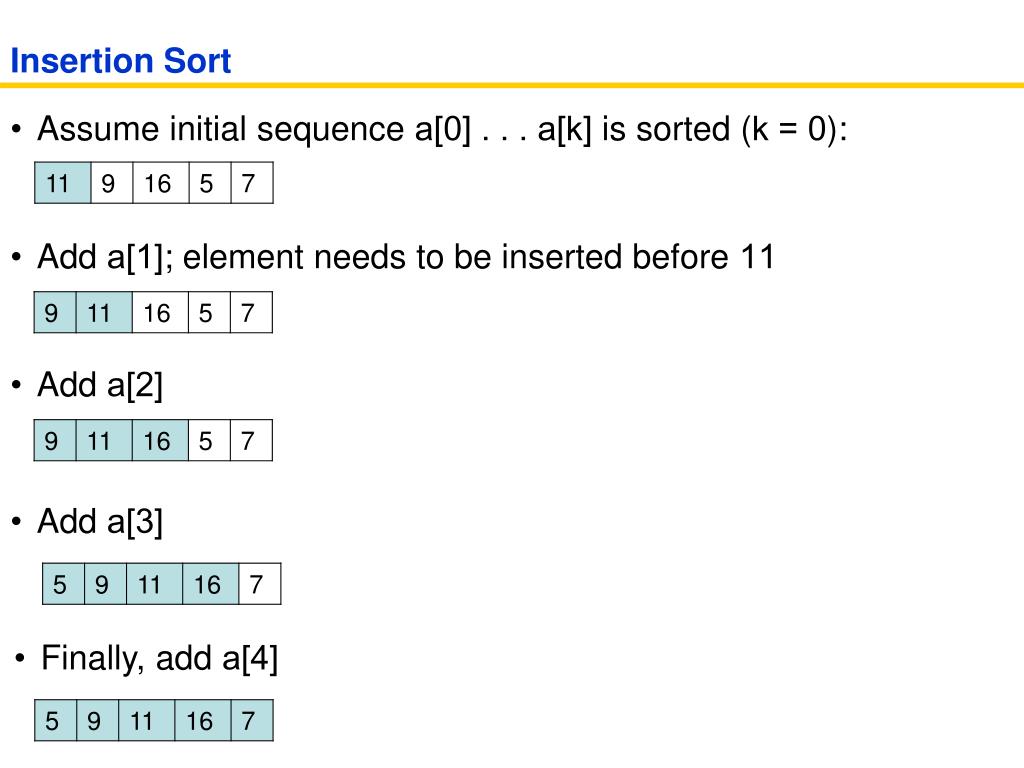Click the Insertion Sort slide title
Screen dimensions: 1024x768
coord(121,61)
